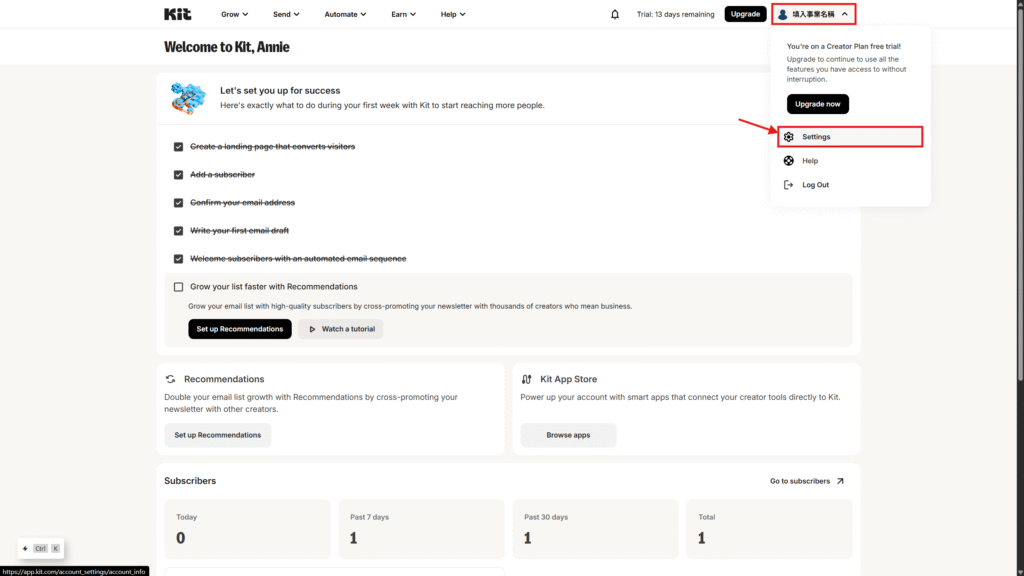The image size is (1024, 576).
Task: Click the Log Out door icon
Action: coord(789,185)
